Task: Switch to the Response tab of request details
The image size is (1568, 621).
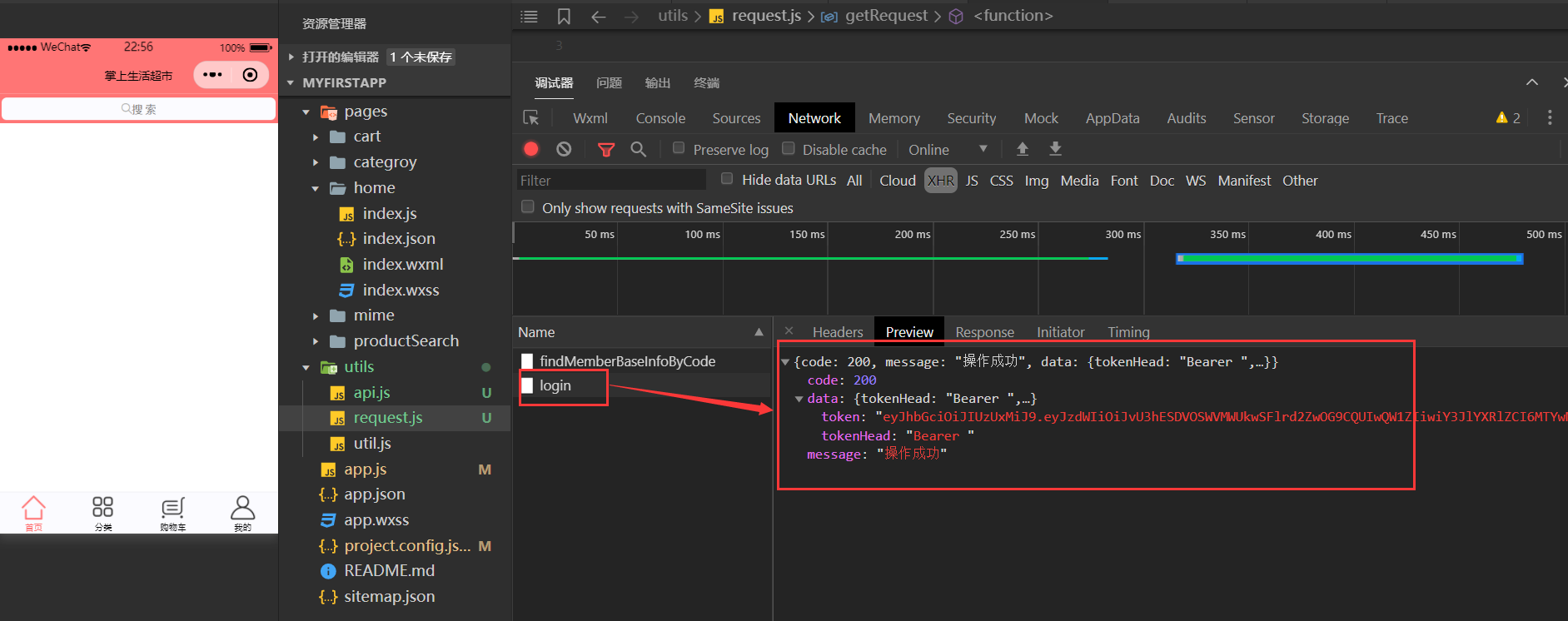Action: click(984, 332)
